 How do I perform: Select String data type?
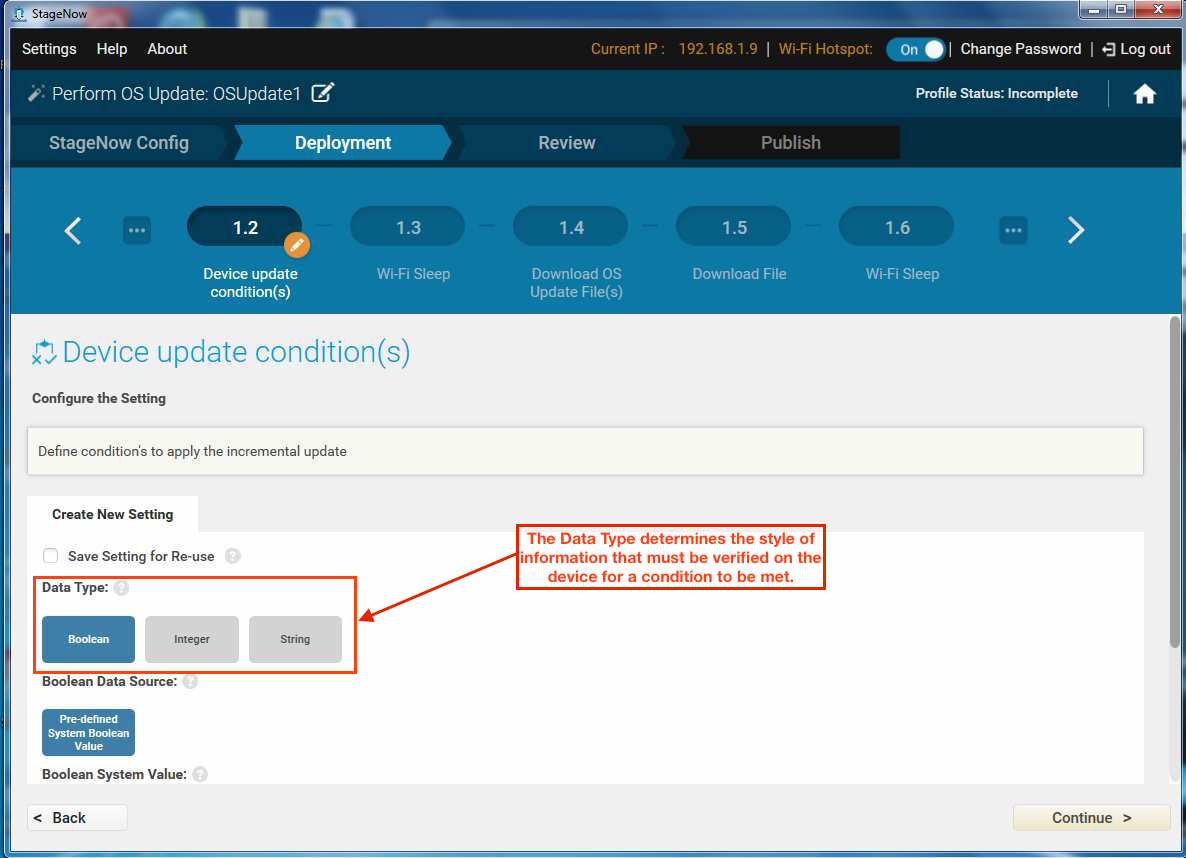tap(295, 639)
